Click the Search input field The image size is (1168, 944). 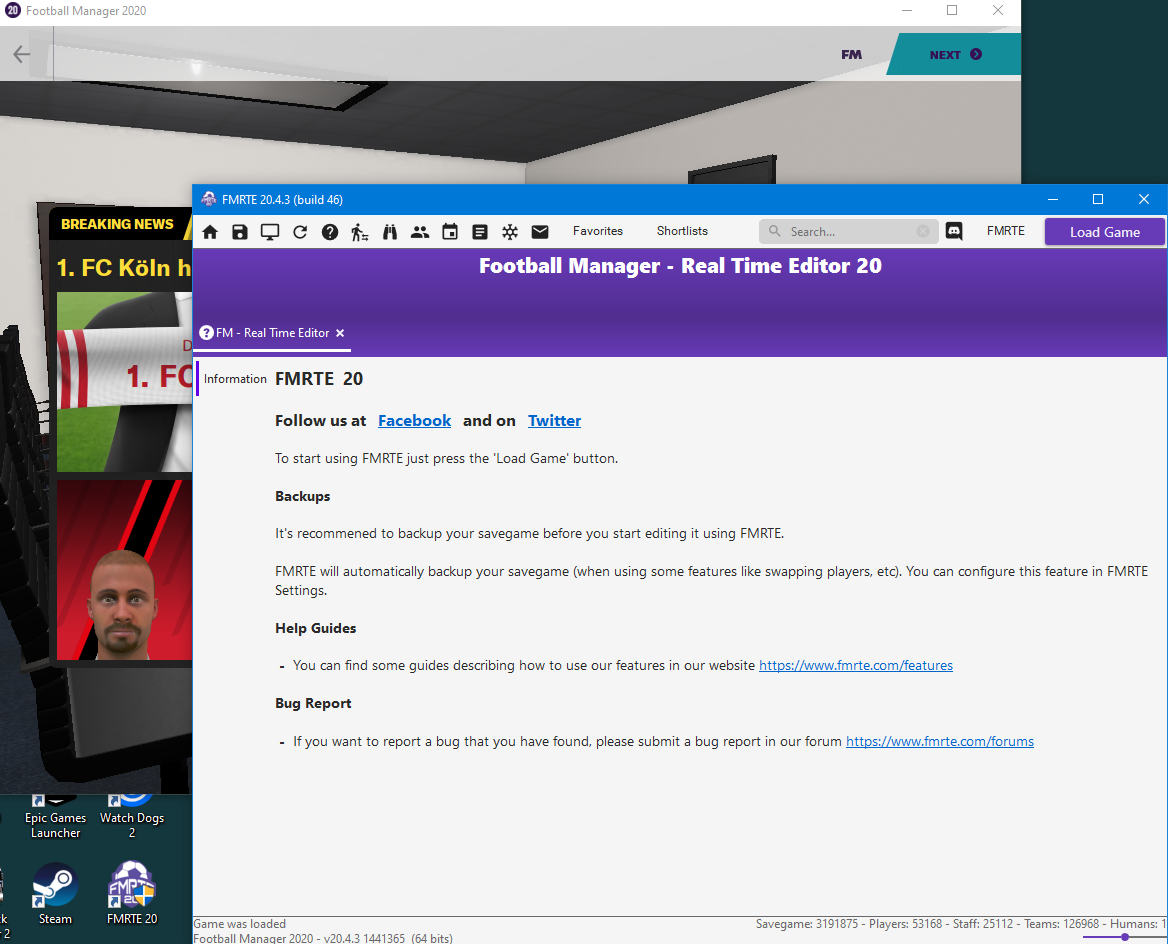tap(850, 232)
